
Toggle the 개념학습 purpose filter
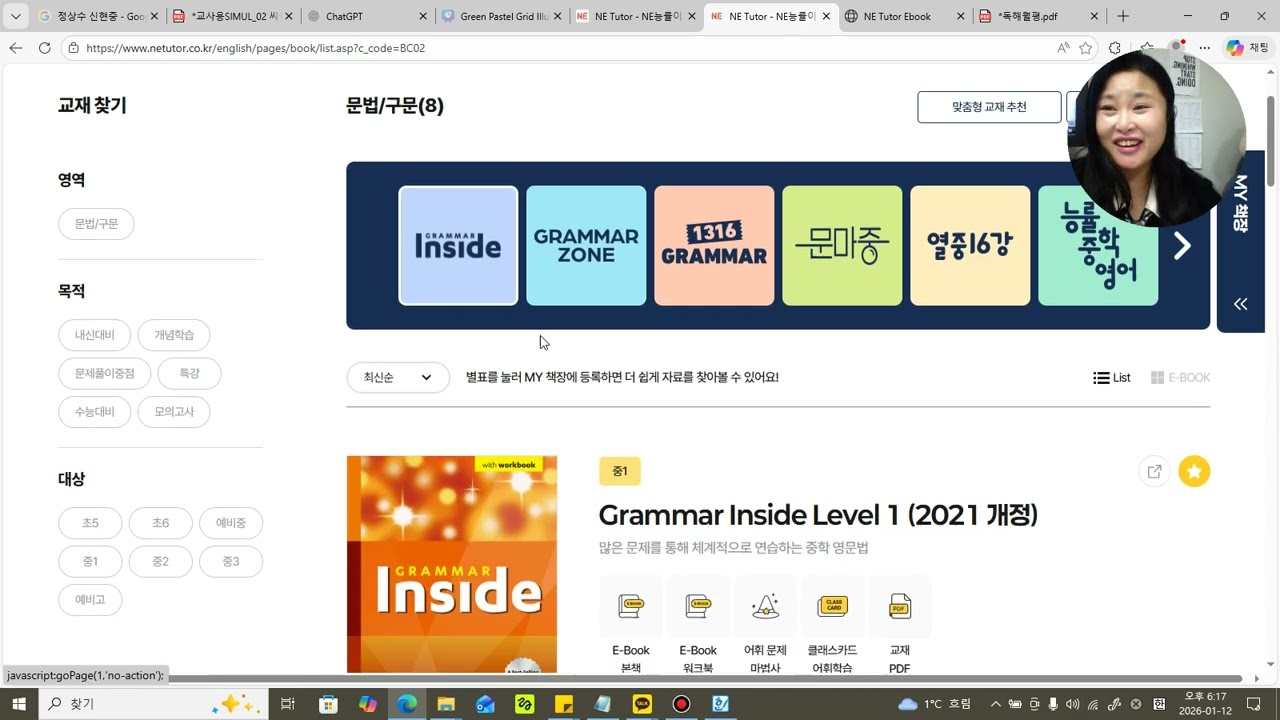click(x=174, y=335)
